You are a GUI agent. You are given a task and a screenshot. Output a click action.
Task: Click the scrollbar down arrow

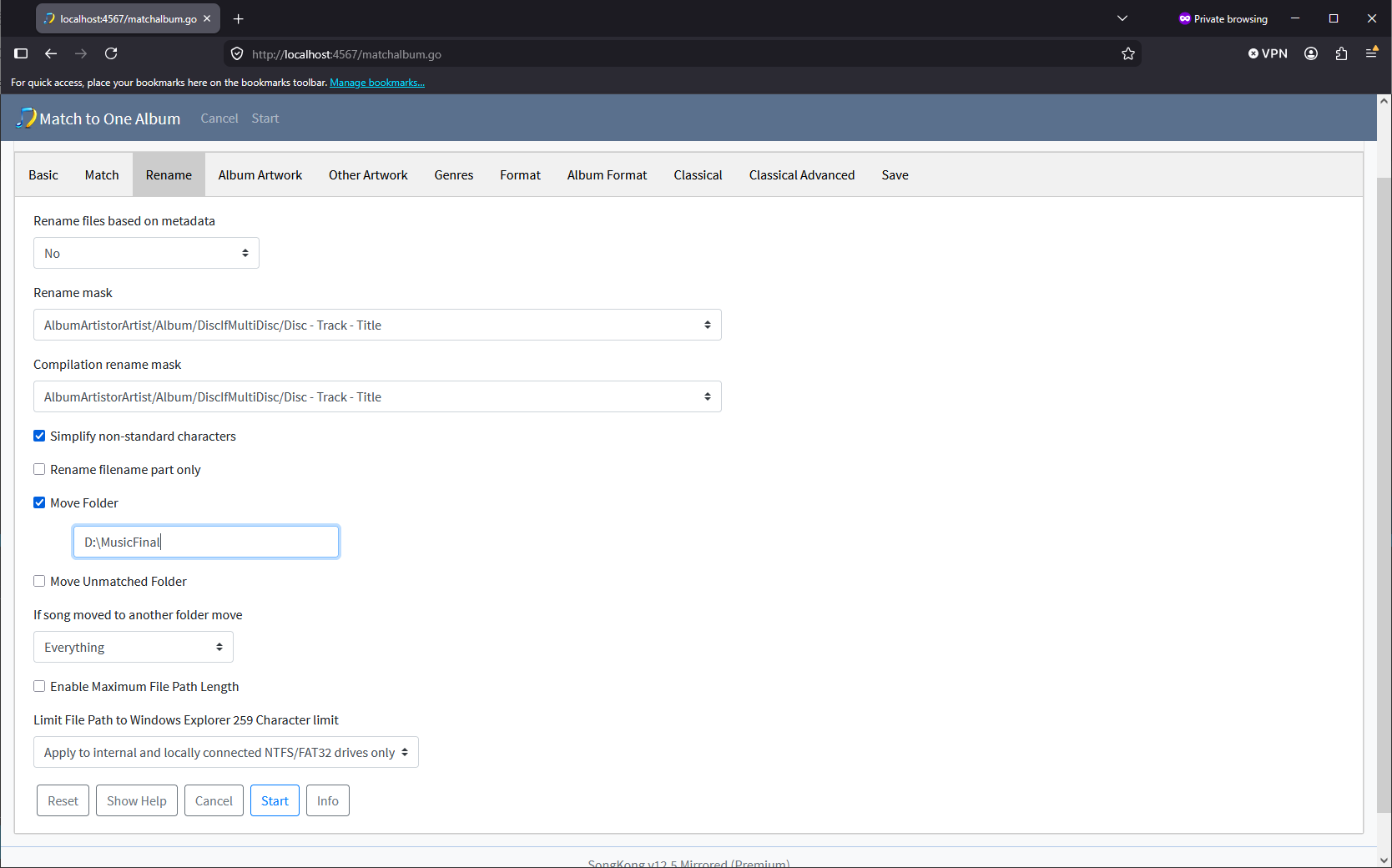1384,860
